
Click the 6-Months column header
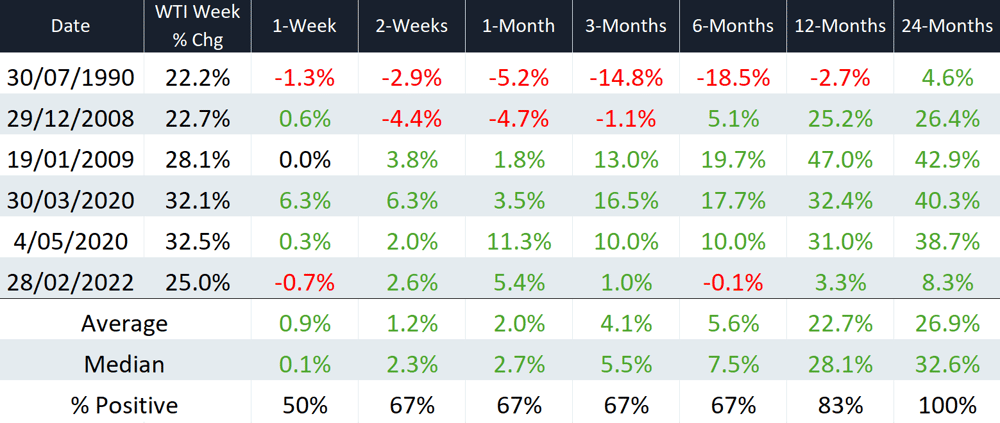click(733, 26)
